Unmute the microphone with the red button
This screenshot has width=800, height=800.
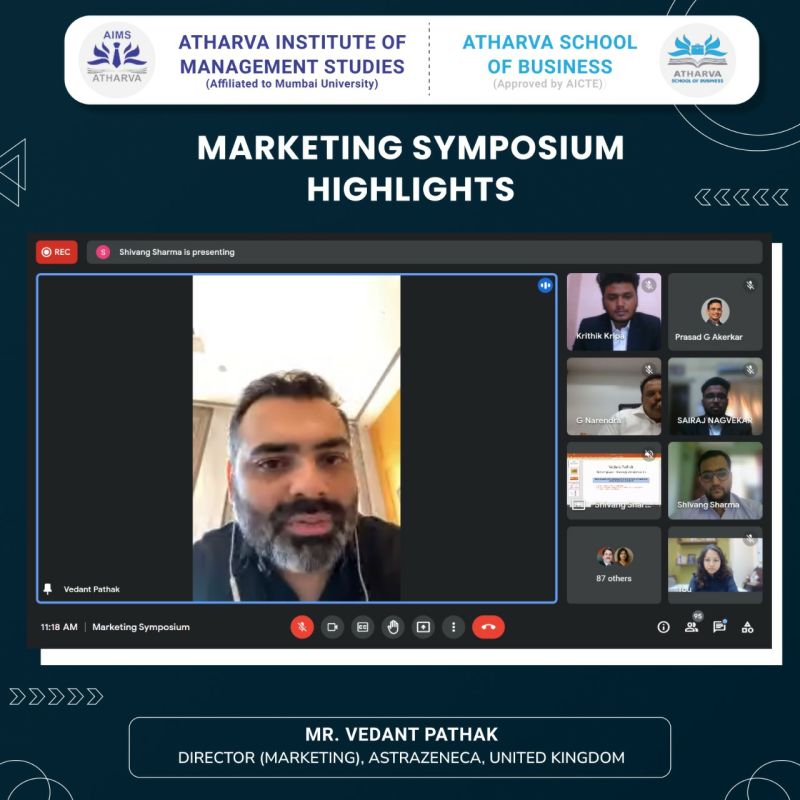[x=302, y=627]
